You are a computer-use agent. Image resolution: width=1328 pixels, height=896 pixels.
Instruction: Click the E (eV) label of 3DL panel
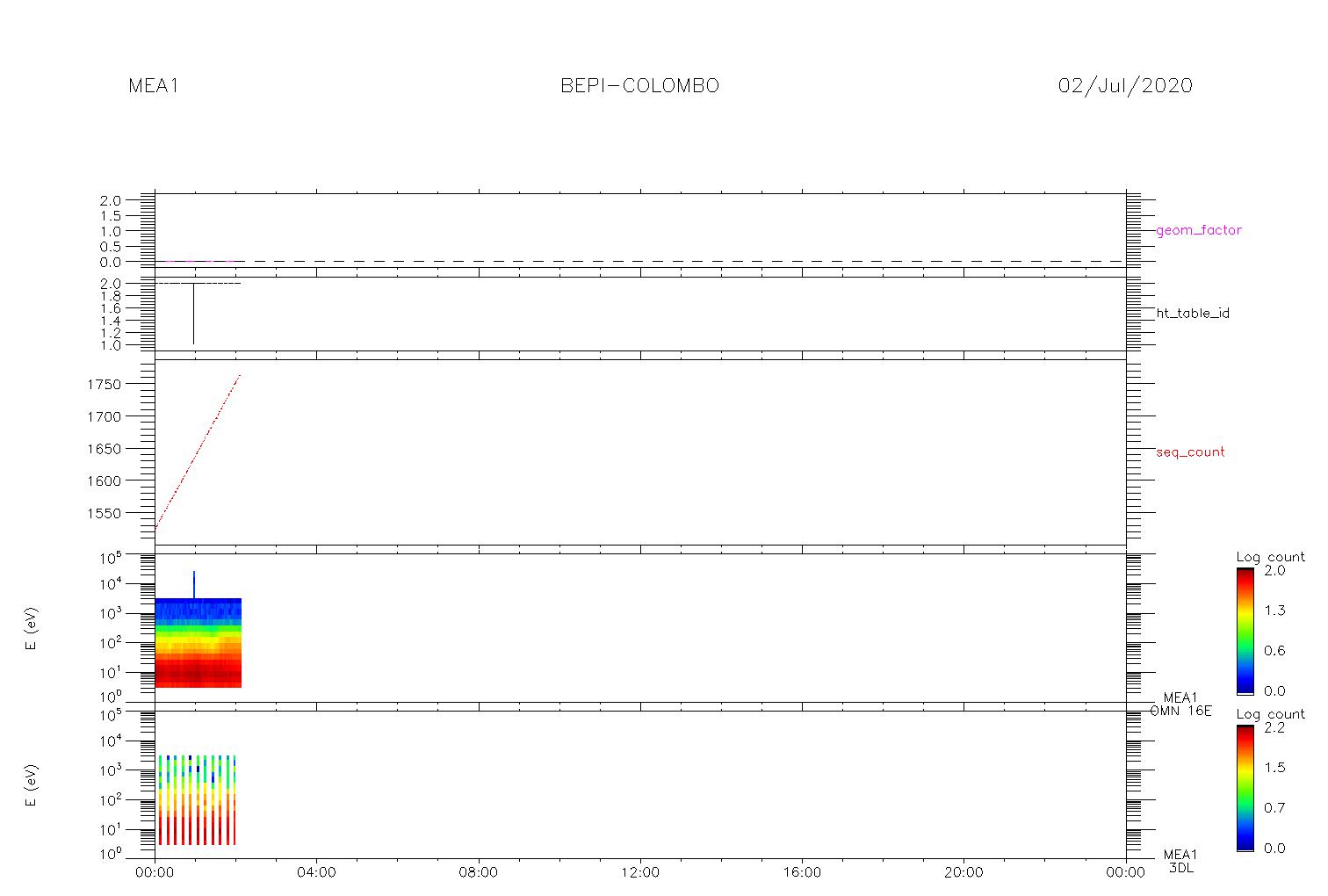[32, 785]
